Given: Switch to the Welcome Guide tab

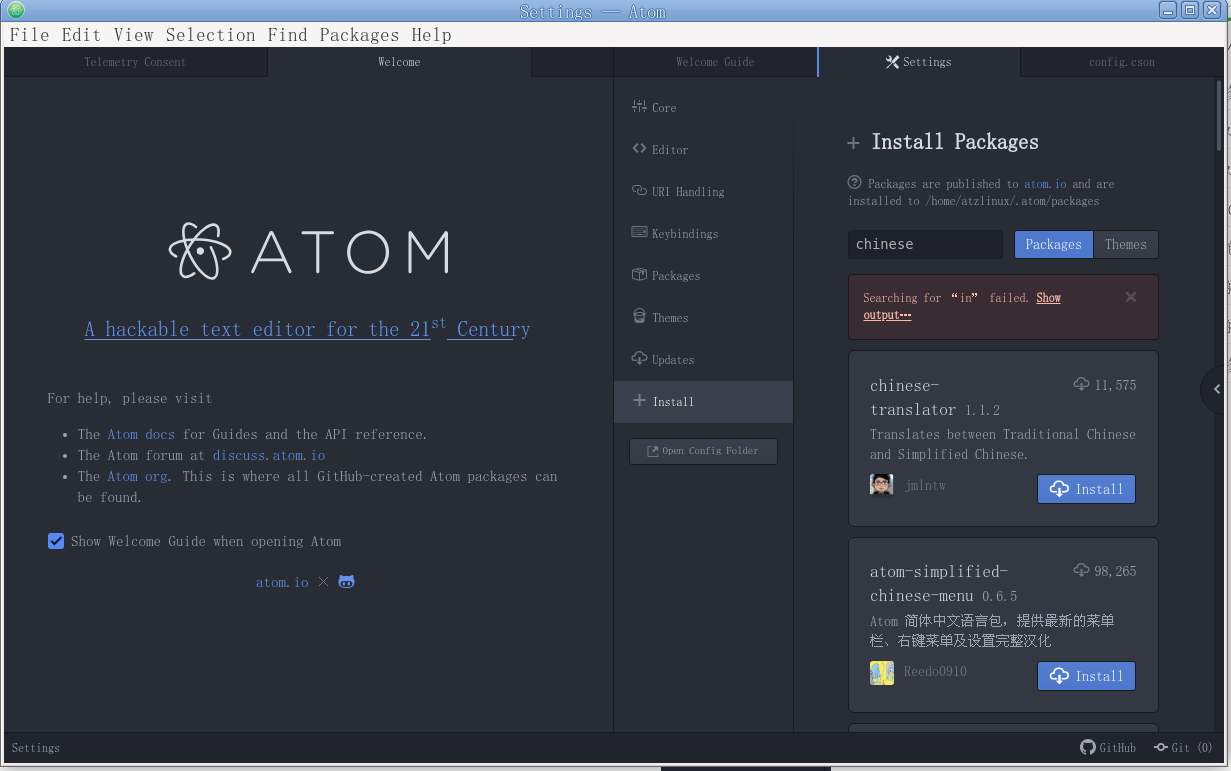Looking at the screenshot, I should click(x=715, y=62).
